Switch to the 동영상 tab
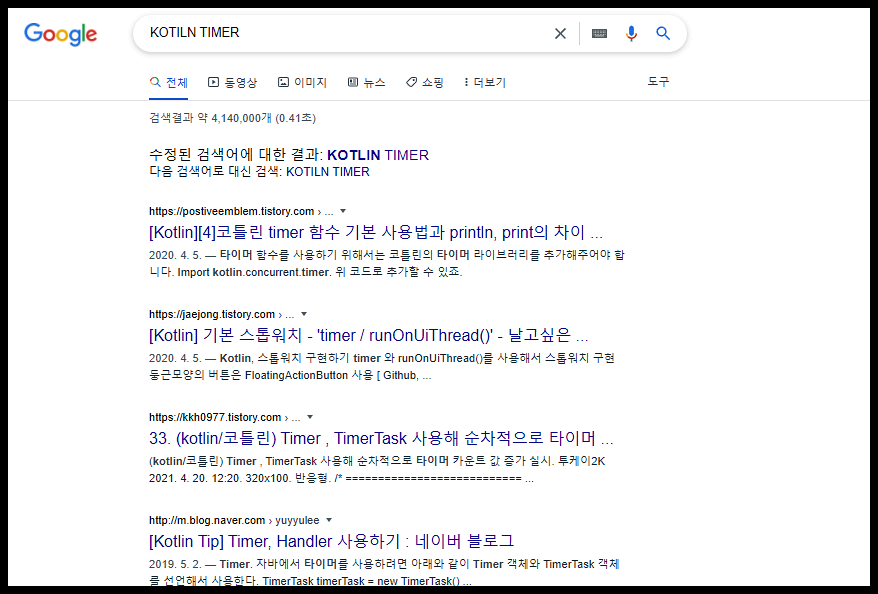Viewport: 878px width, 594px height. point(232,82)
